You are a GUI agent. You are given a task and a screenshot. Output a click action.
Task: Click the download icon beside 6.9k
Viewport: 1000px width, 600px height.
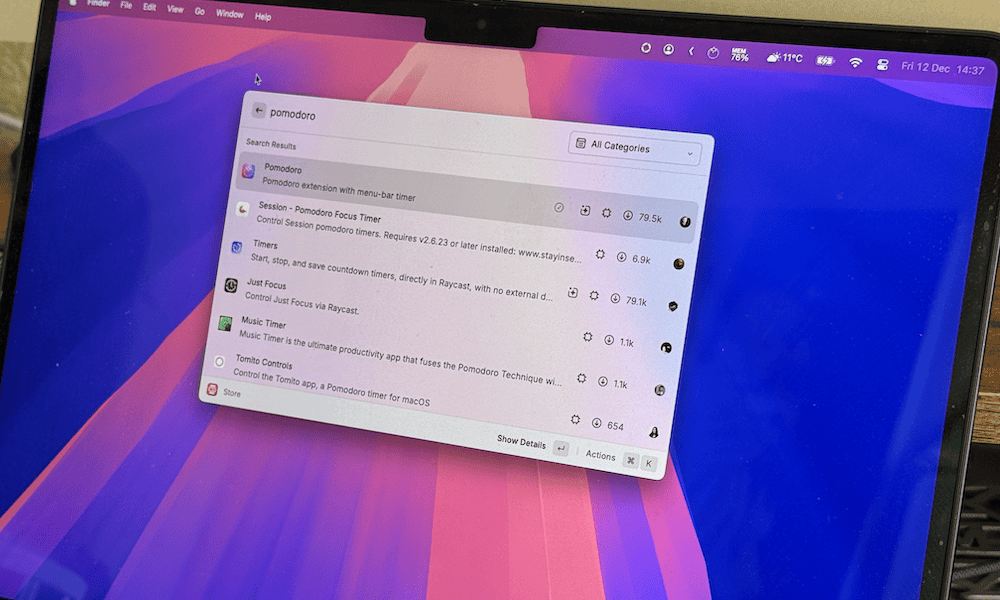click(621, 257)
